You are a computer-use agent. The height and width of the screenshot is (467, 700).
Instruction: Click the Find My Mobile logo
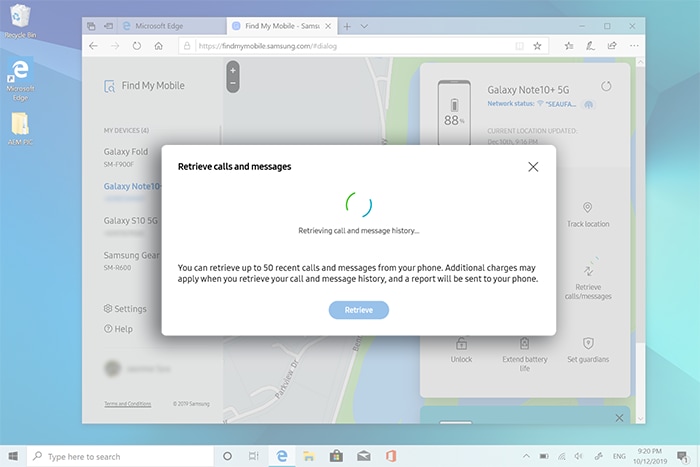coord(144,86)
